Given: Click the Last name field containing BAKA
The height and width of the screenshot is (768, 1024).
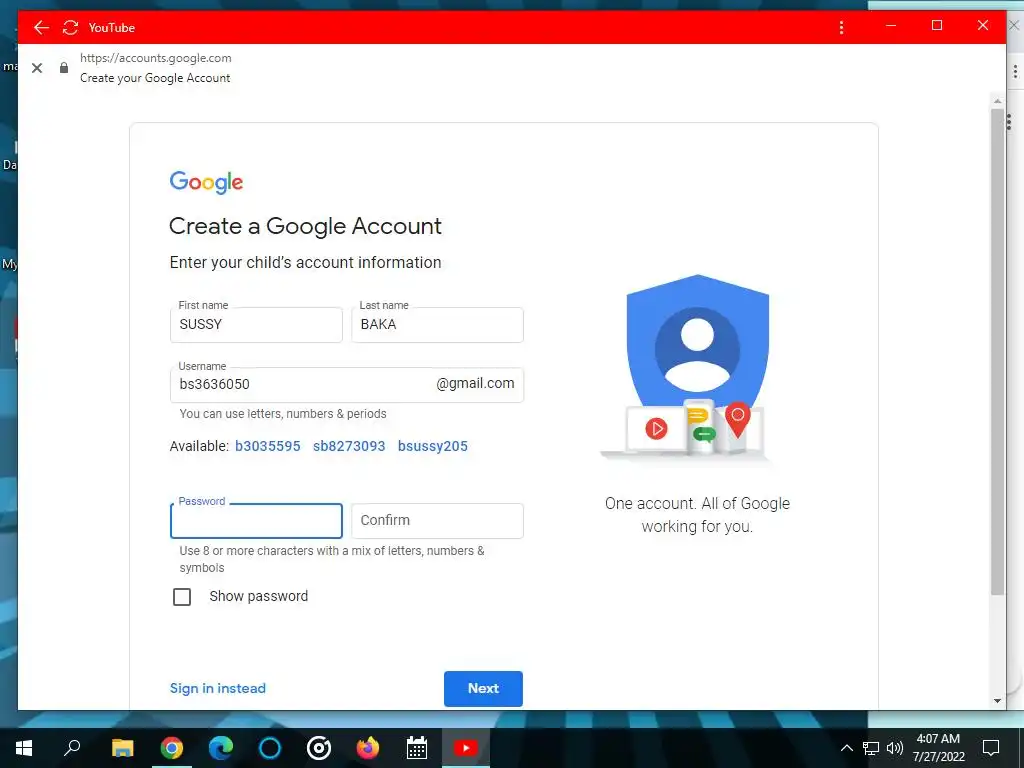Looking at the screenshot, I should (x=437, y=325).
